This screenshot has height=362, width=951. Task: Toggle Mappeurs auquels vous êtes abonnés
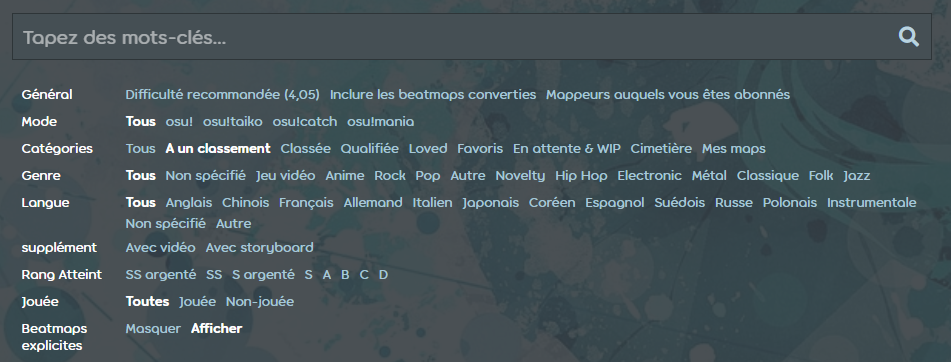click(668, 95)
